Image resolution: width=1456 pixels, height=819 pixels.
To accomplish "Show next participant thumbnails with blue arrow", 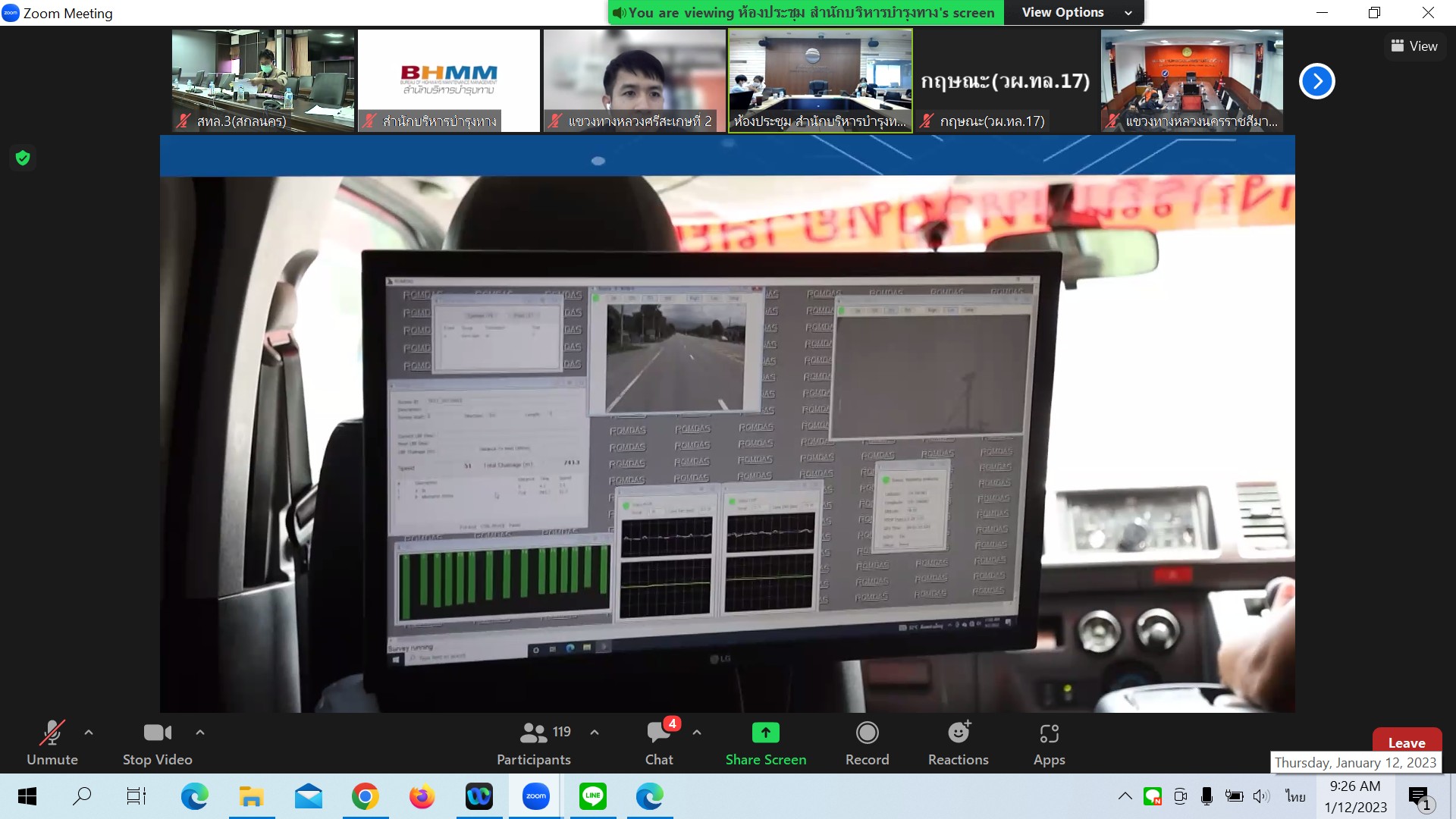I will click(1317, 81).
